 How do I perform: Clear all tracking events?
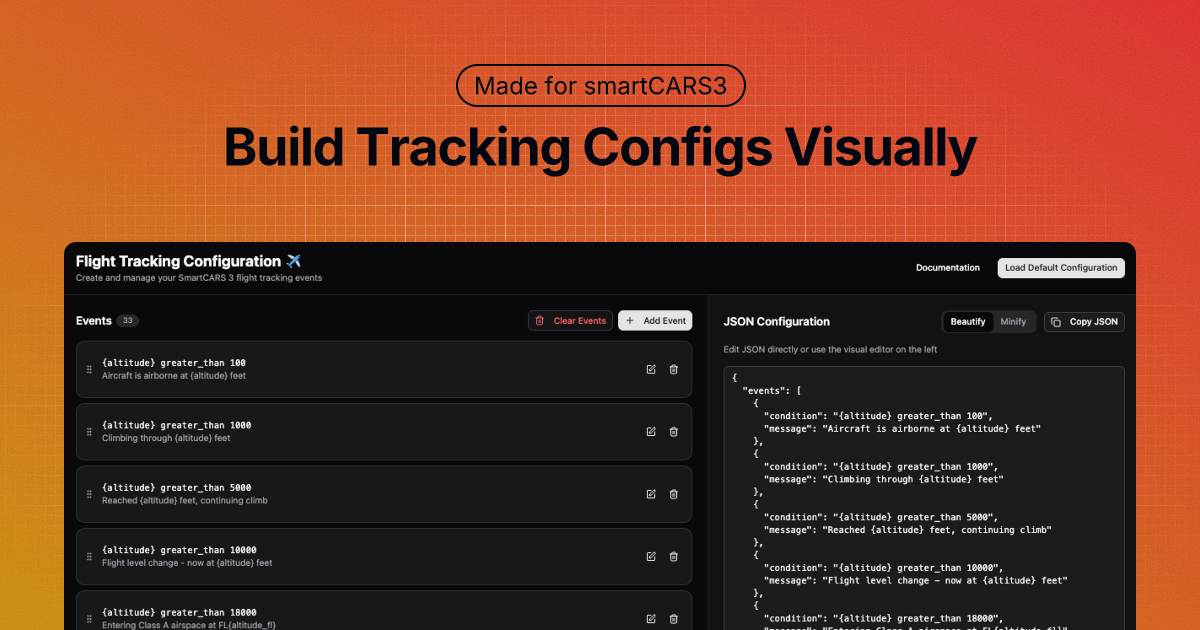pos(570,320)
